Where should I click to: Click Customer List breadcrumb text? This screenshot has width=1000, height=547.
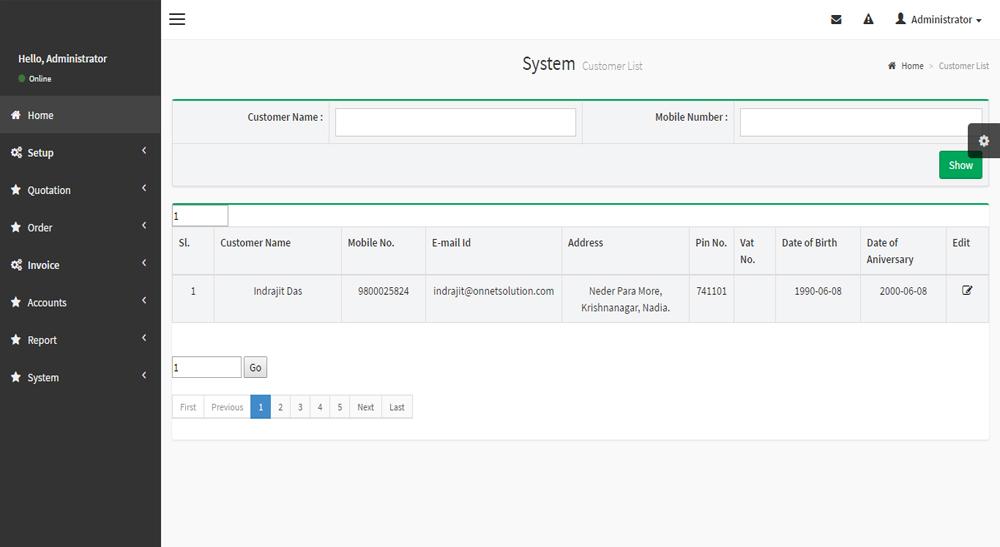tap(964, 66)
